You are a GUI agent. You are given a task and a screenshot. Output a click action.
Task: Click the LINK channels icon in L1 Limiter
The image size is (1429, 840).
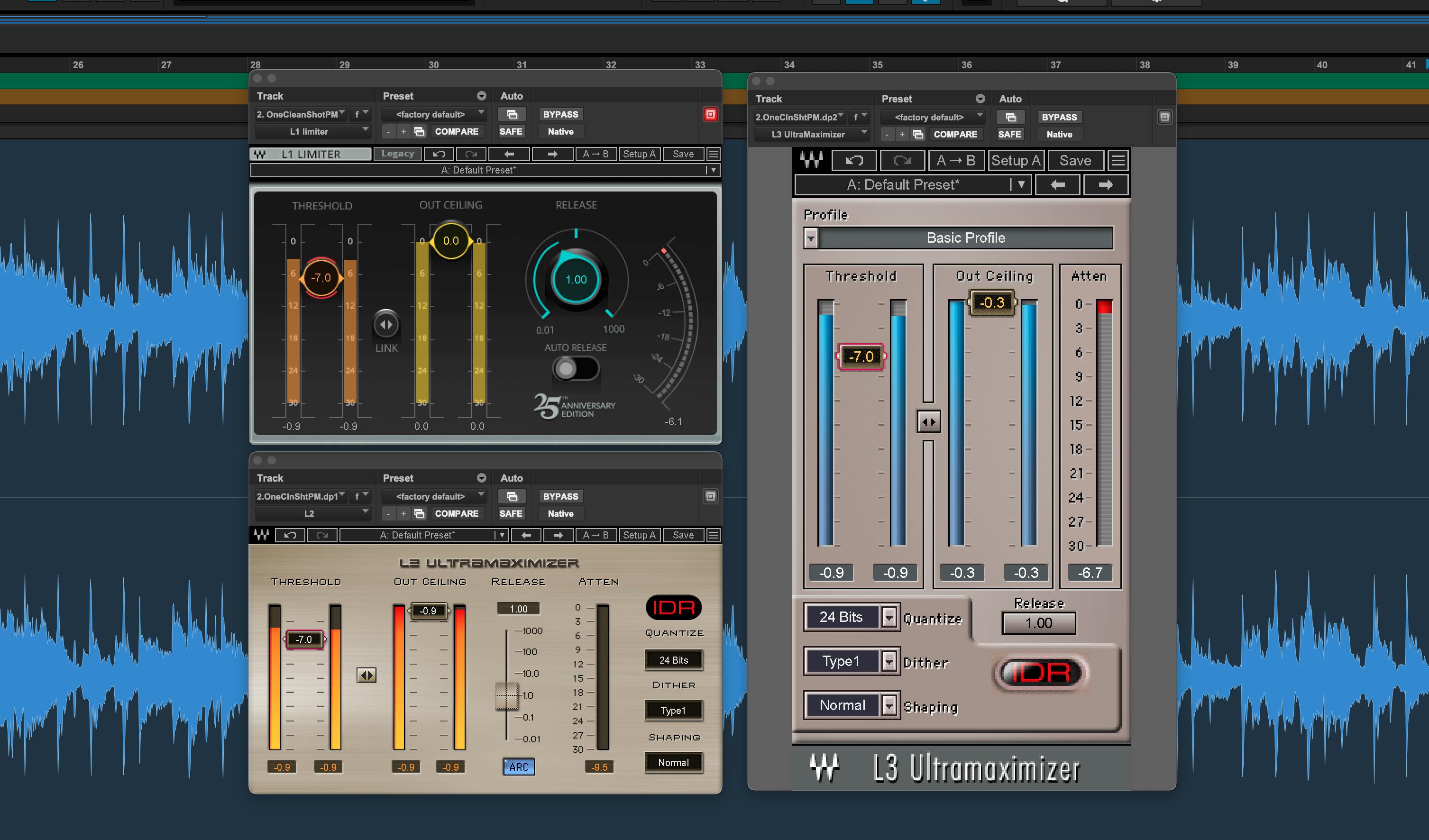coord(386,325)
